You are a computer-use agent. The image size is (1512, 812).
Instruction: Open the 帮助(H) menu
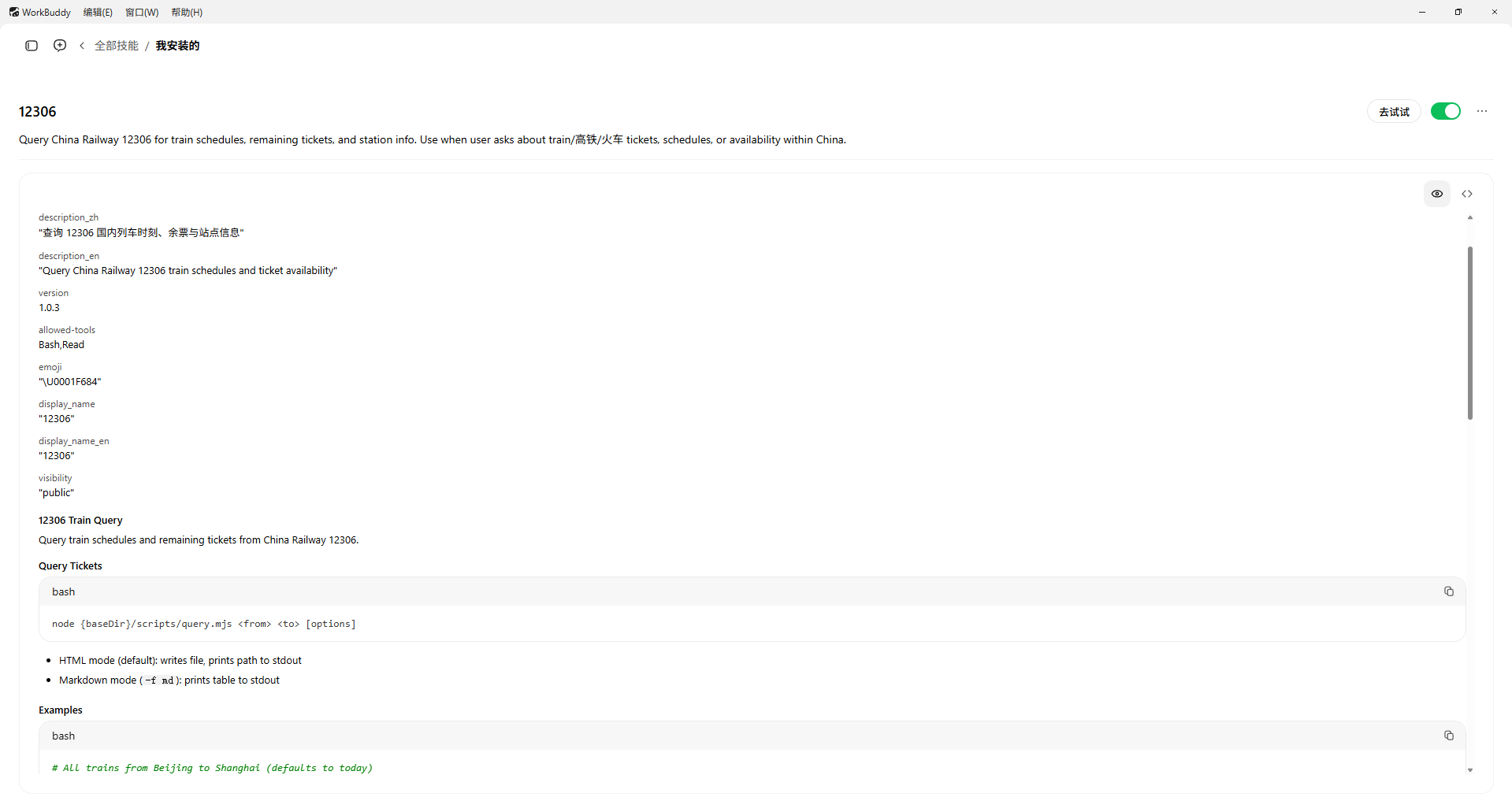(187, 12)
